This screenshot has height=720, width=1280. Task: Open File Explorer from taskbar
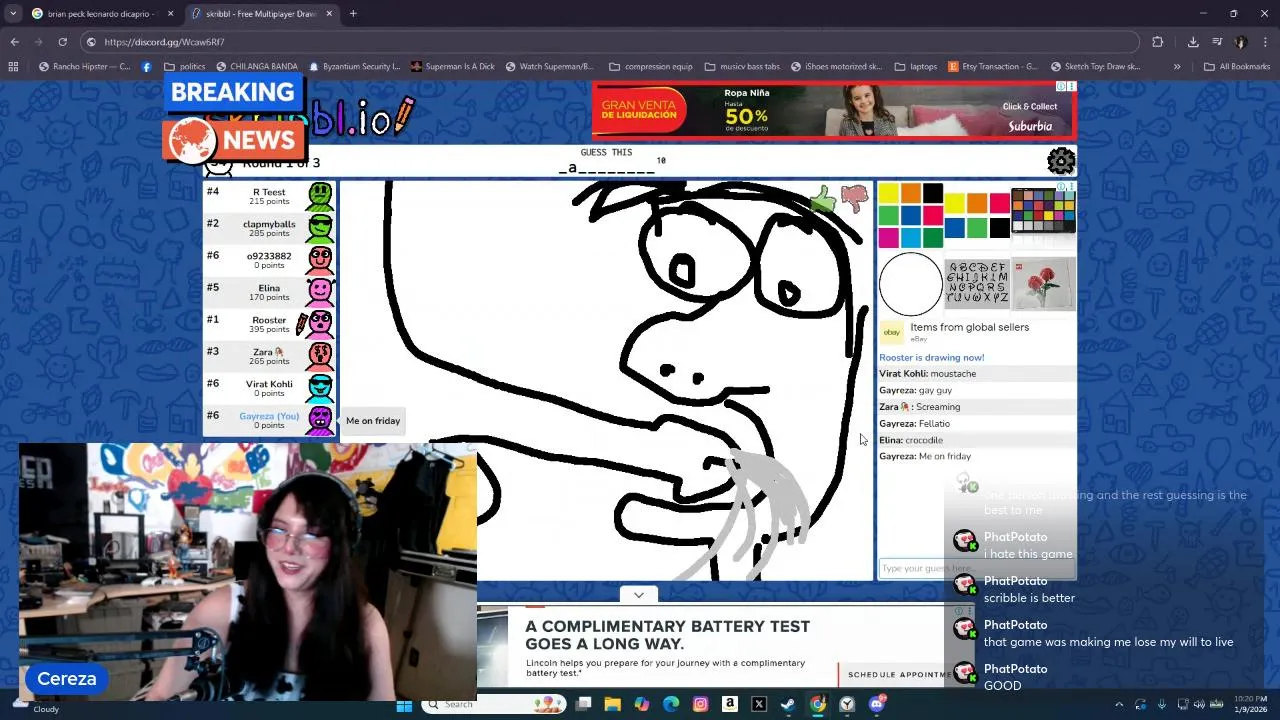pos(612,705)
